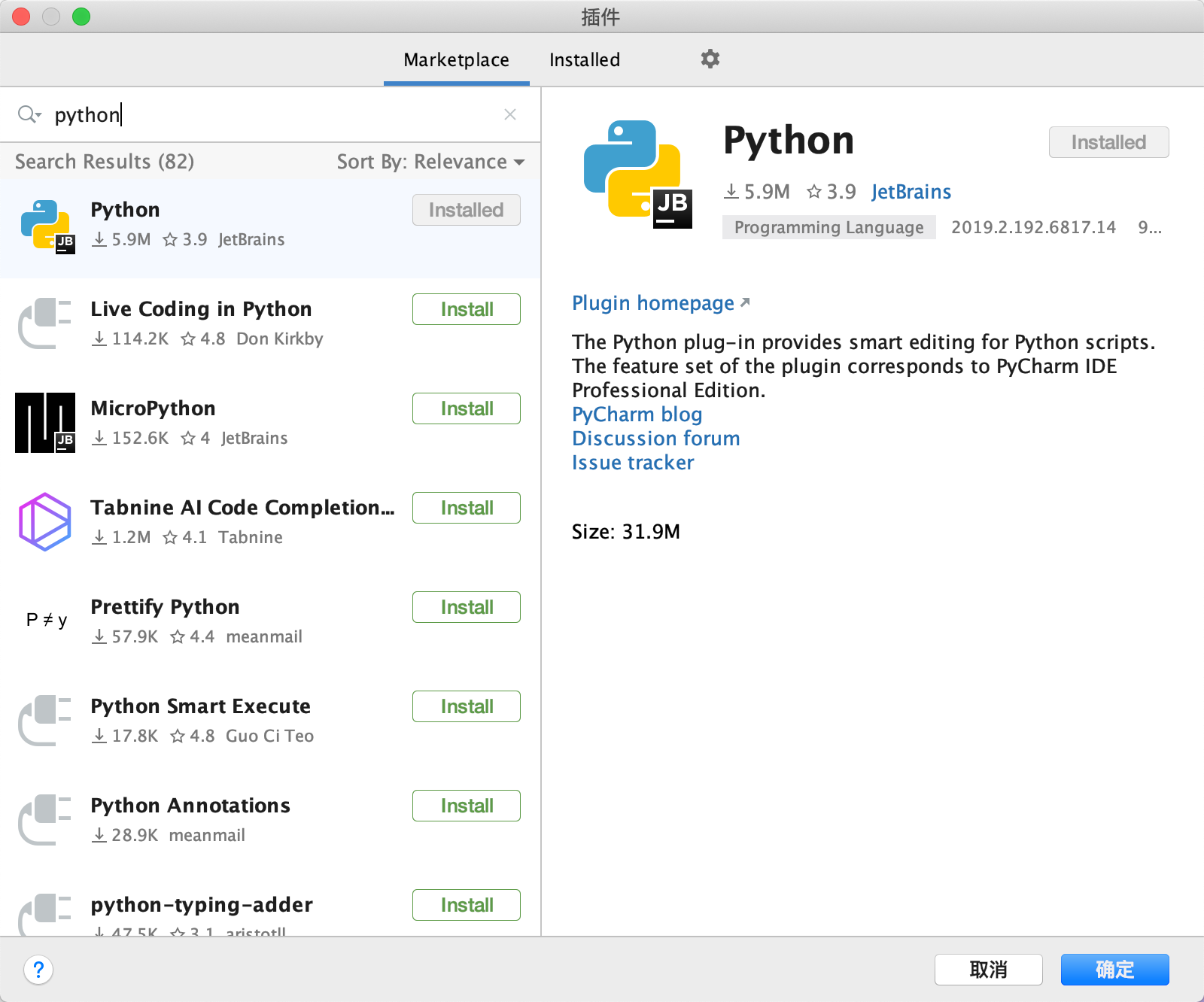Open the Issue tracker link
Viewport: 1204px width, 1002px height.
coord(633,463)
